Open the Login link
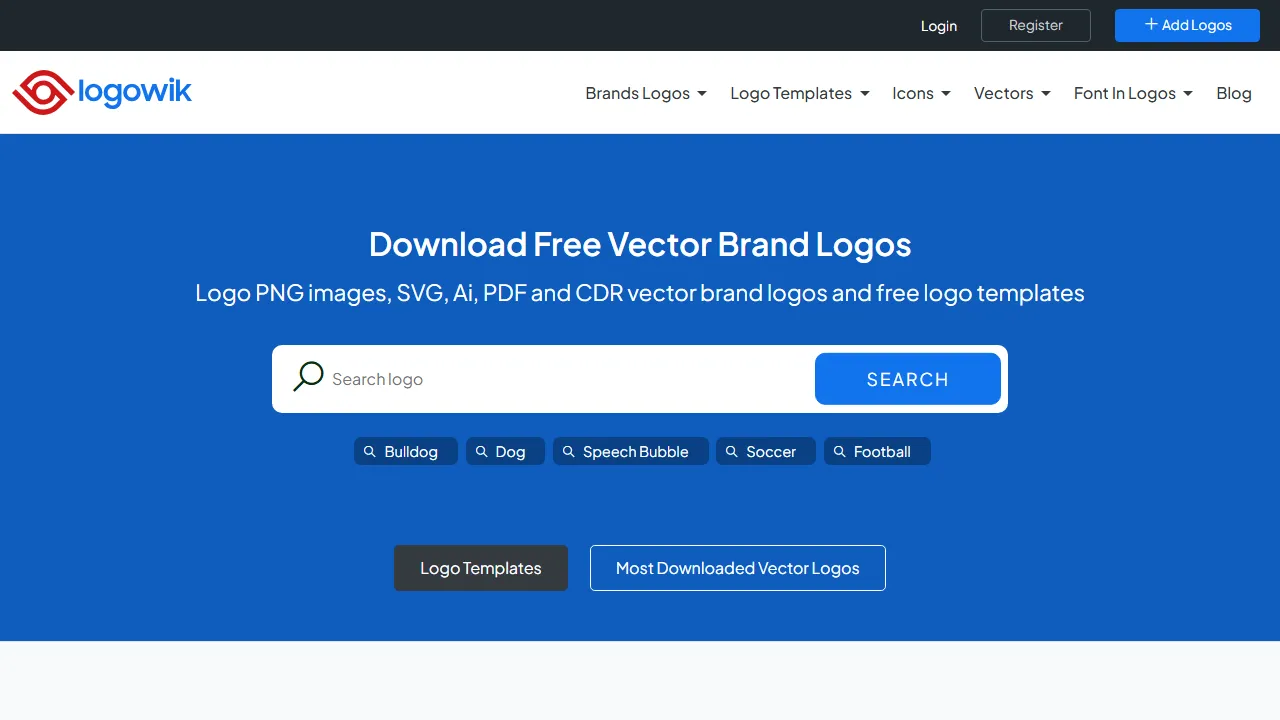Viewport: 1280px width, 720px height. (939, 26)
